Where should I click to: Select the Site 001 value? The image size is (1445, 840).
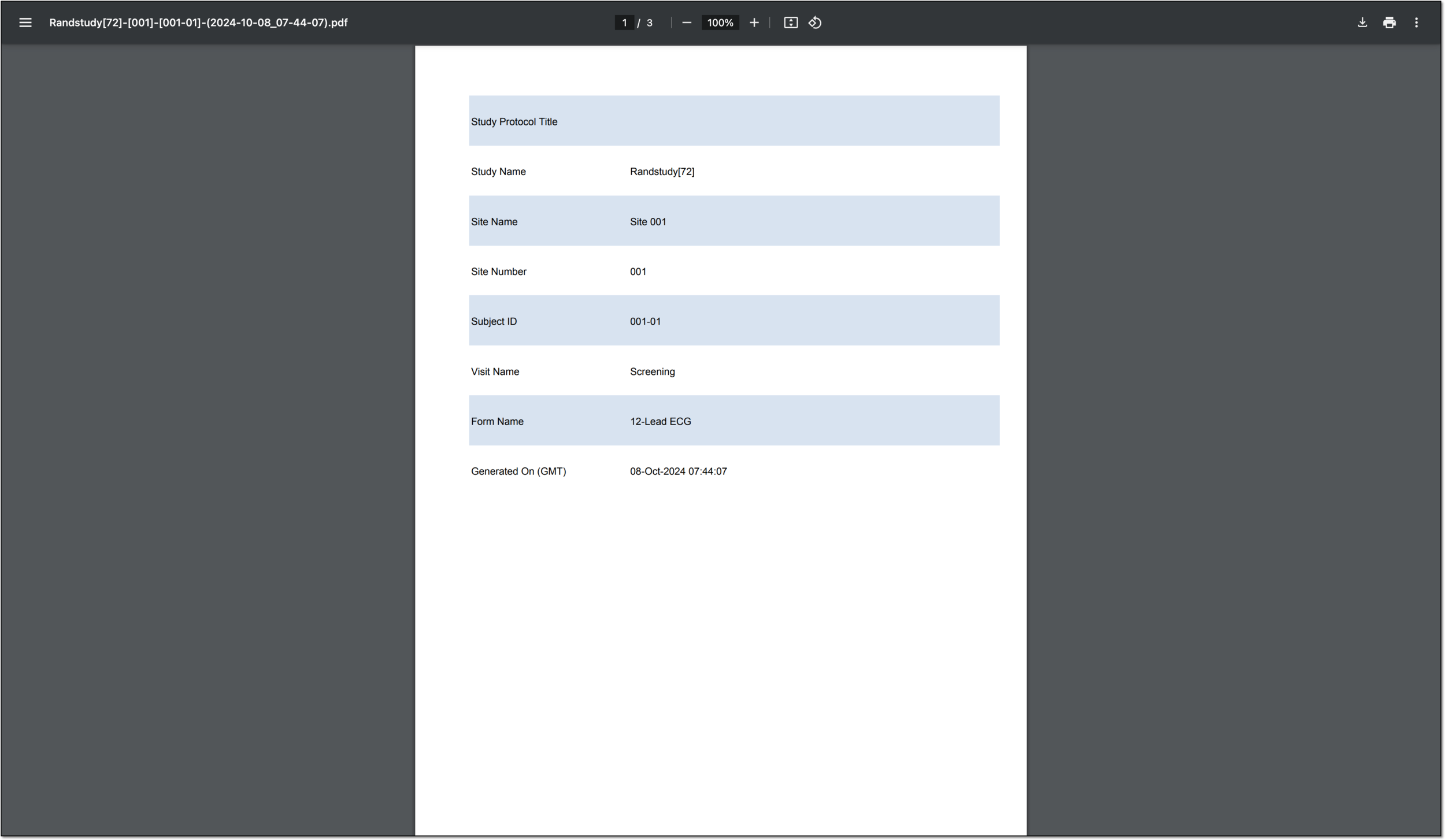pos(648,222)
